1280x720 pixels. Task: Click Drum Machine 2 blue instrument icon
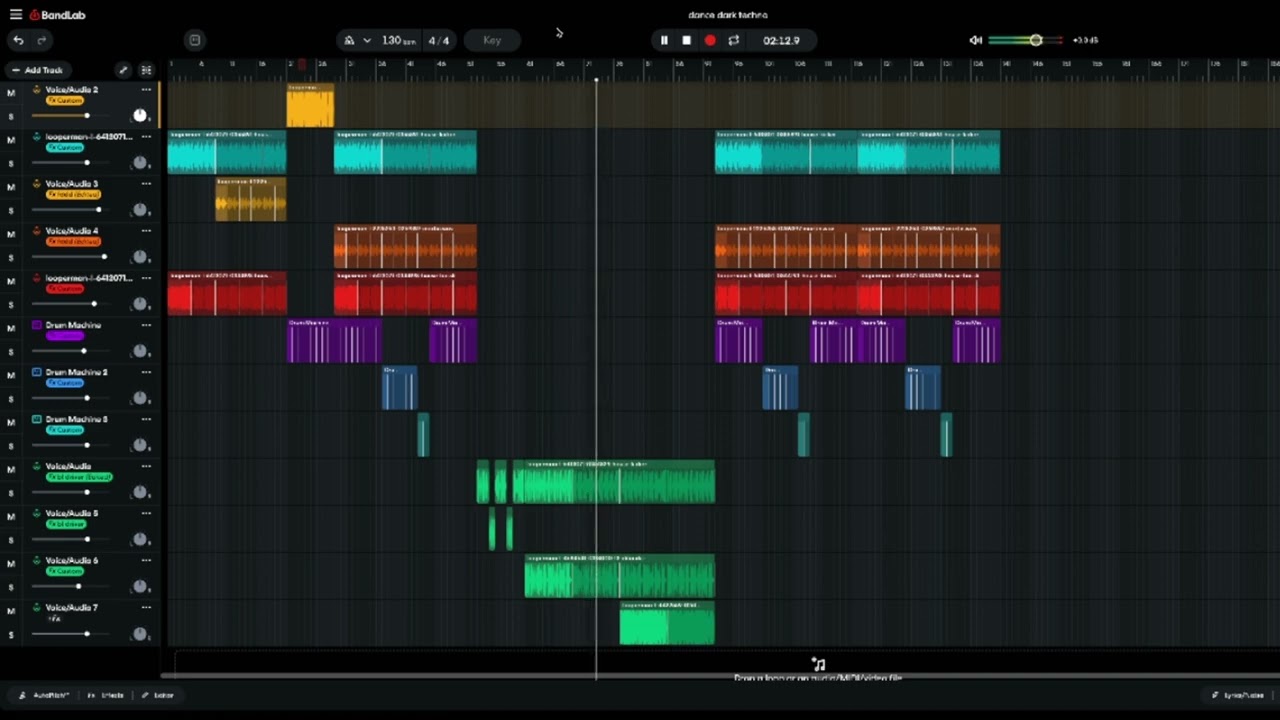point(37,372)
